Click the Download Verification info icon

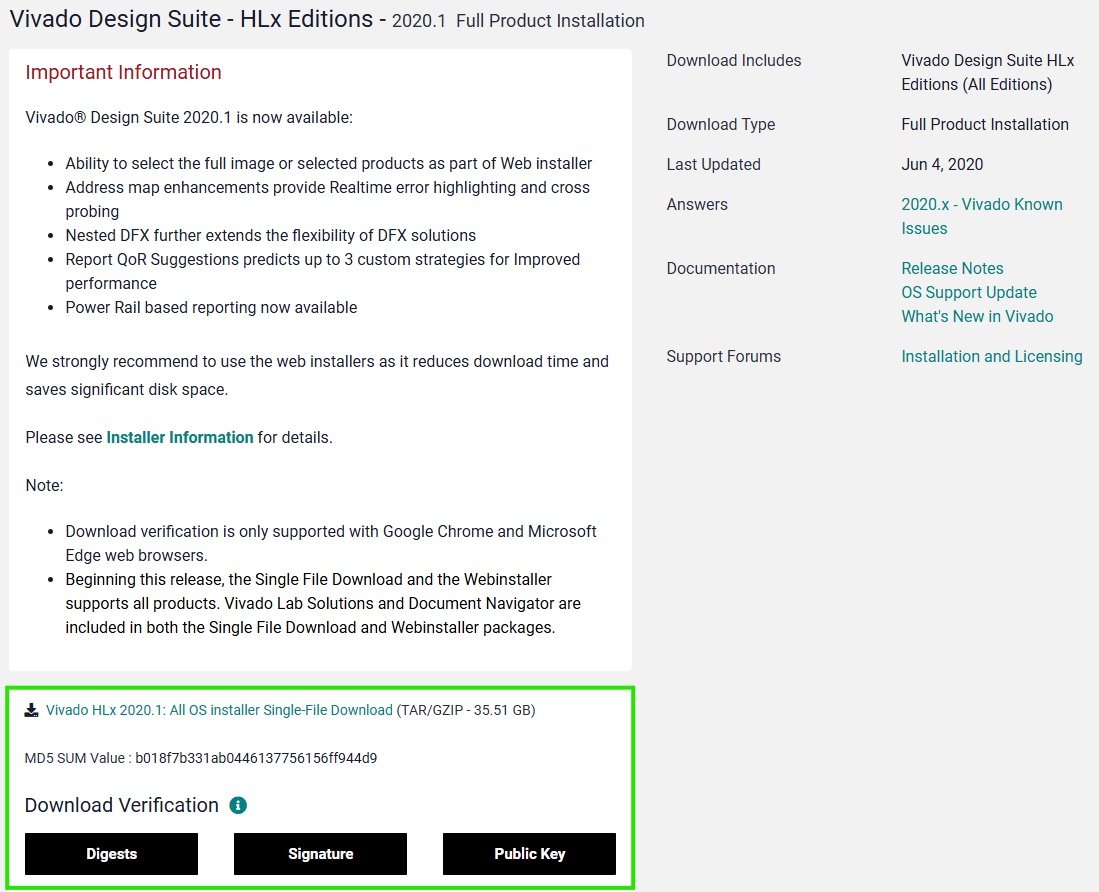tap(238, 805)
